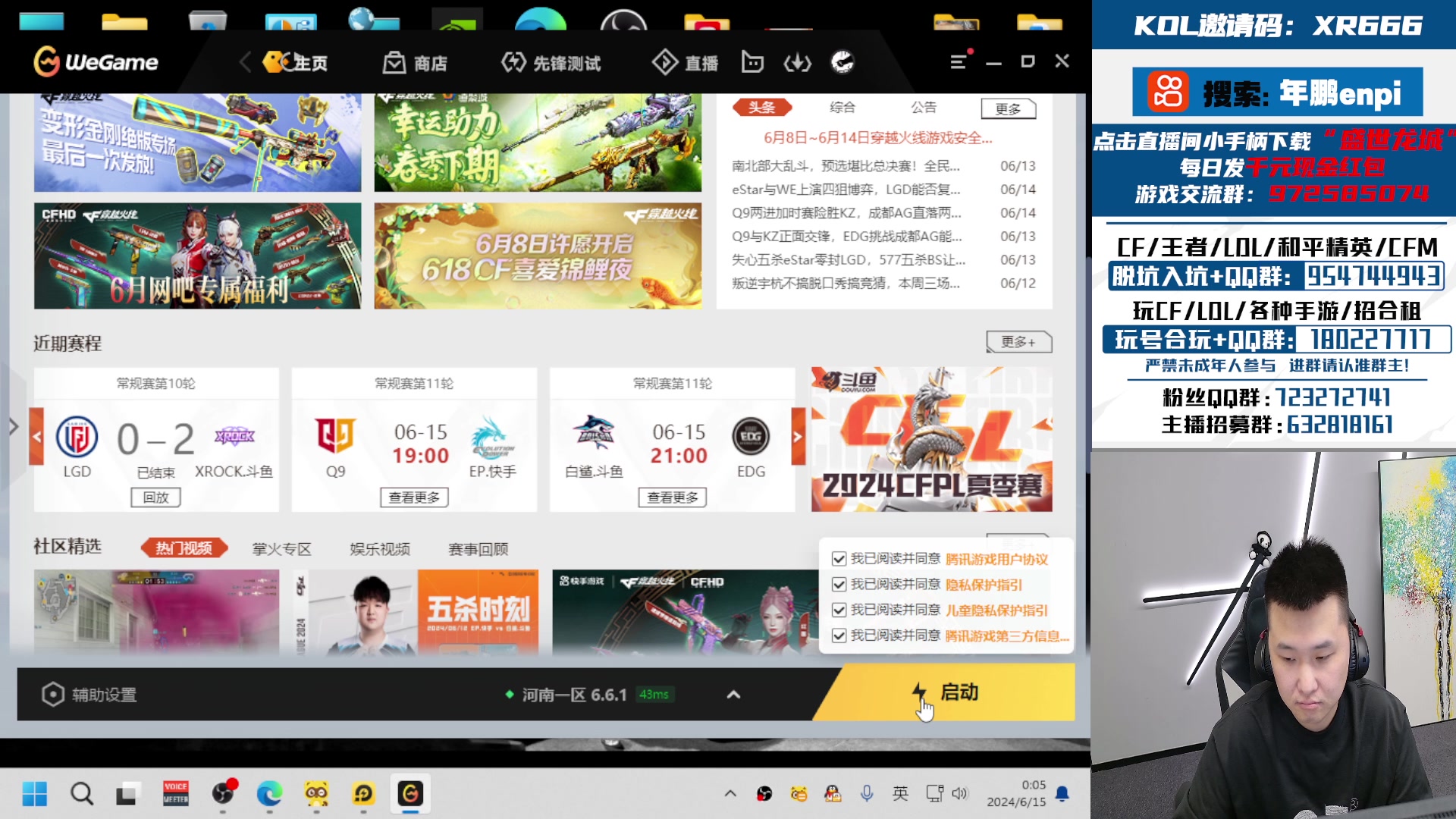Switch to the 娱乐视频 tab
This screenshot has height=819, width=1456.
click(382, 548)
